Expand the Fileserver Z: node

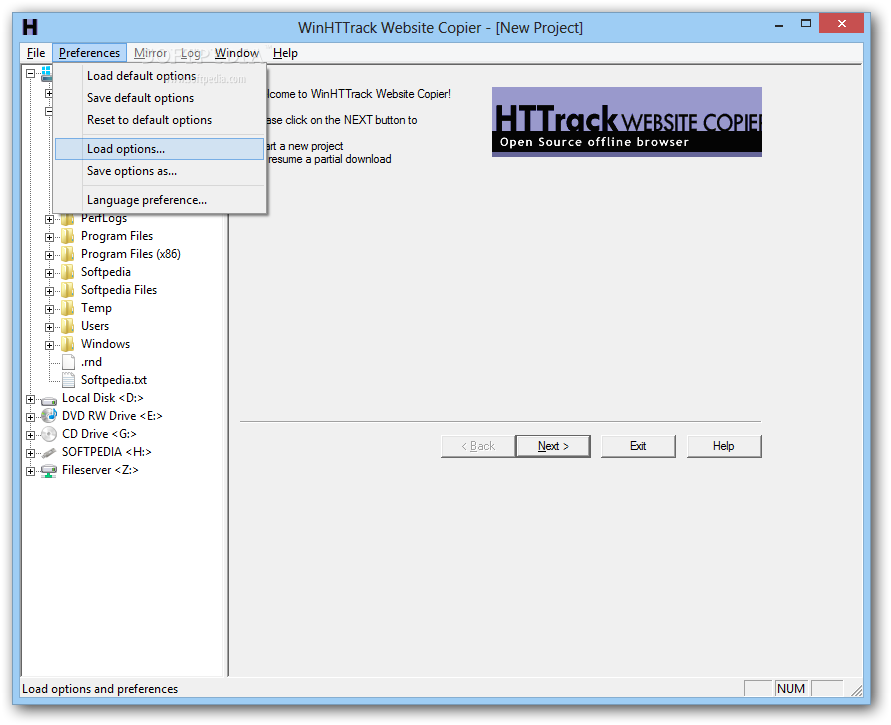(31, 472)
